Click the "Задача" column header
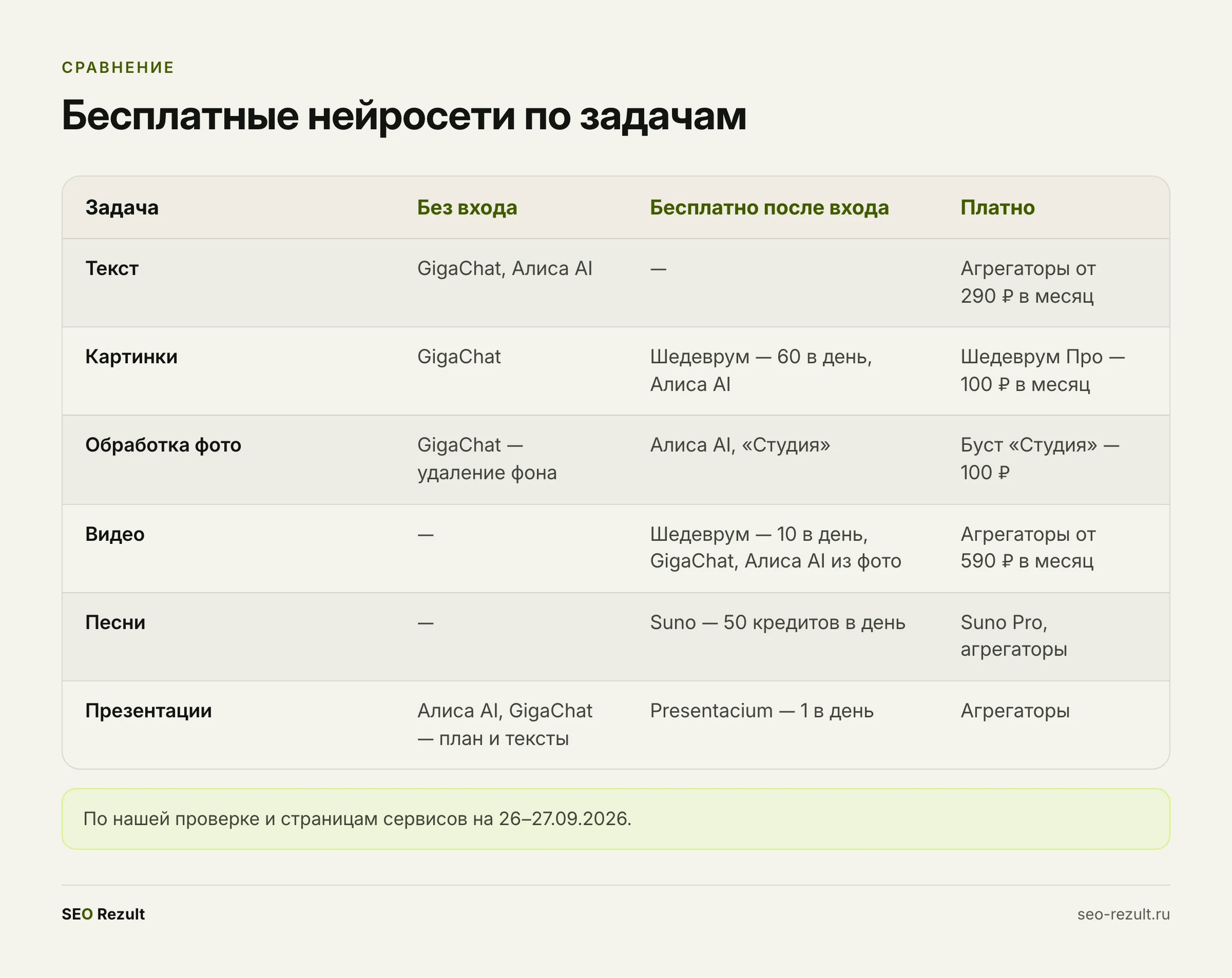Screen dimensions: 1232x978 pos(122,207)
